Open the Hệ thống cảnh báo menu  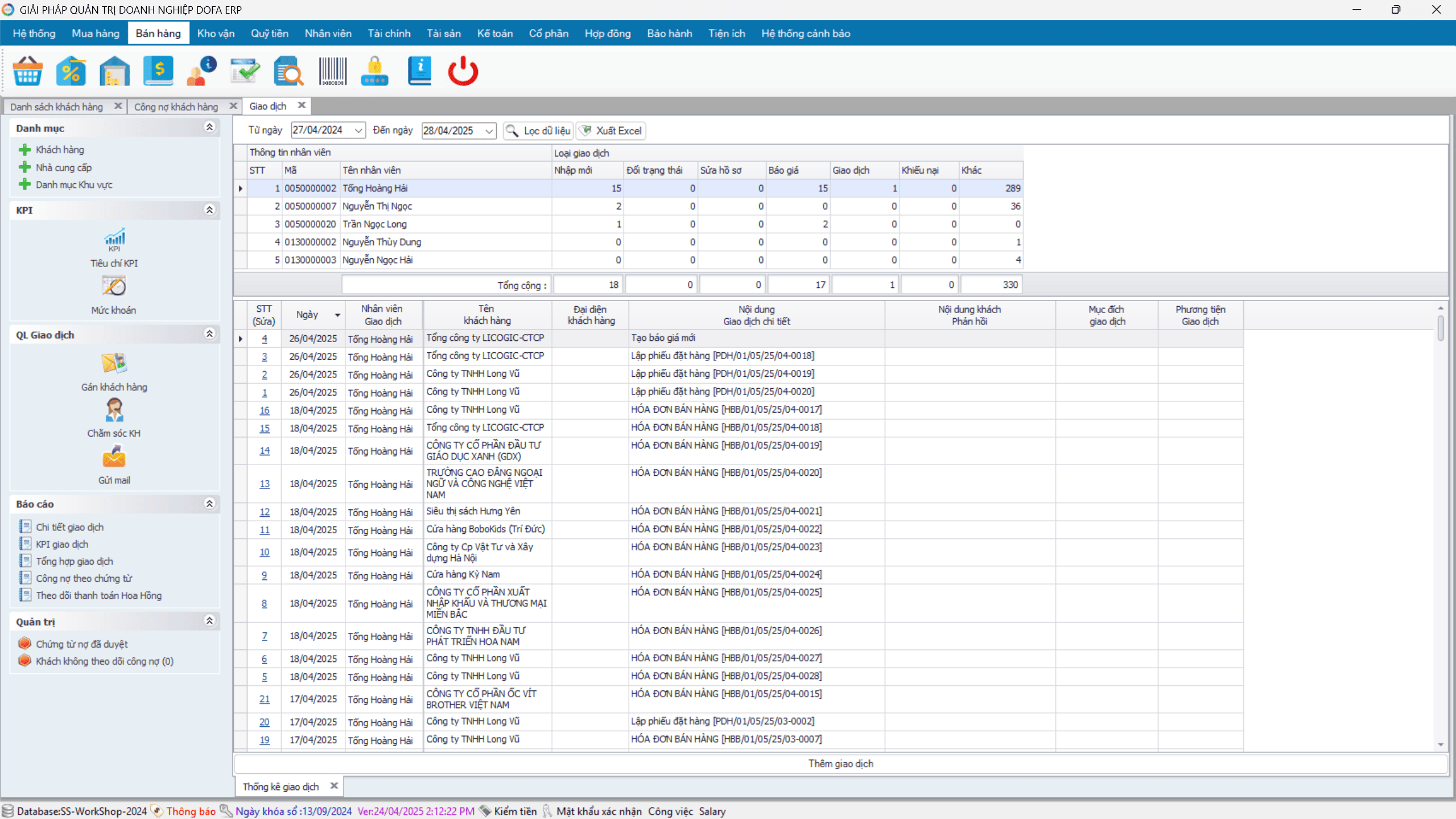(806, 33)
